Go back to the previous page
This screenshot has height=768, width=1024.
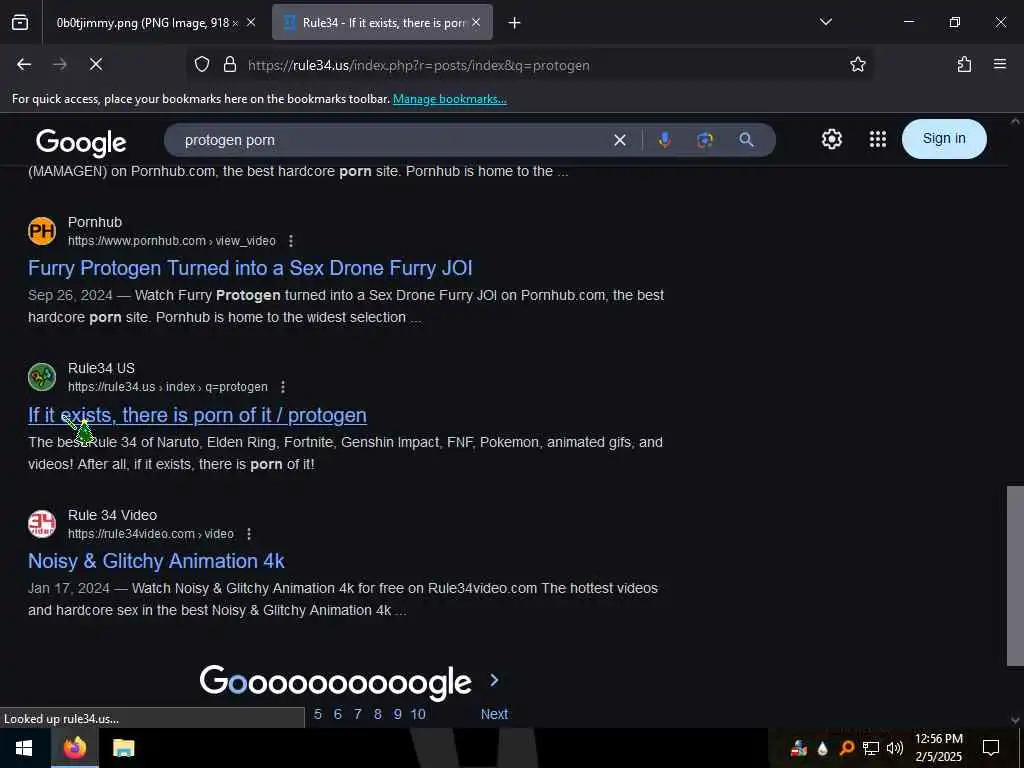pos(24,64)
